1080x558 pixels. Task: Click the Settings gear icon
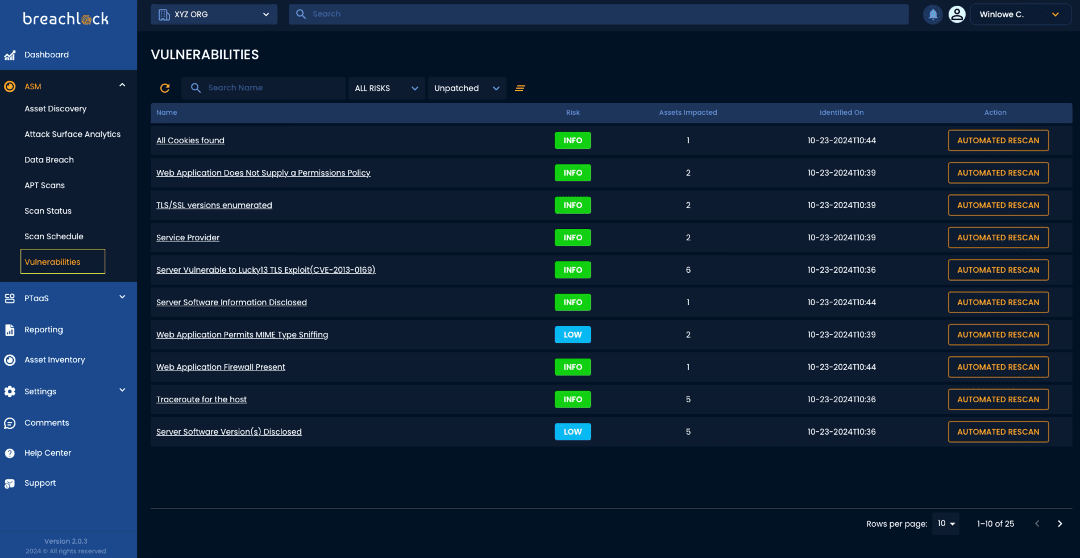coord(10,391)
